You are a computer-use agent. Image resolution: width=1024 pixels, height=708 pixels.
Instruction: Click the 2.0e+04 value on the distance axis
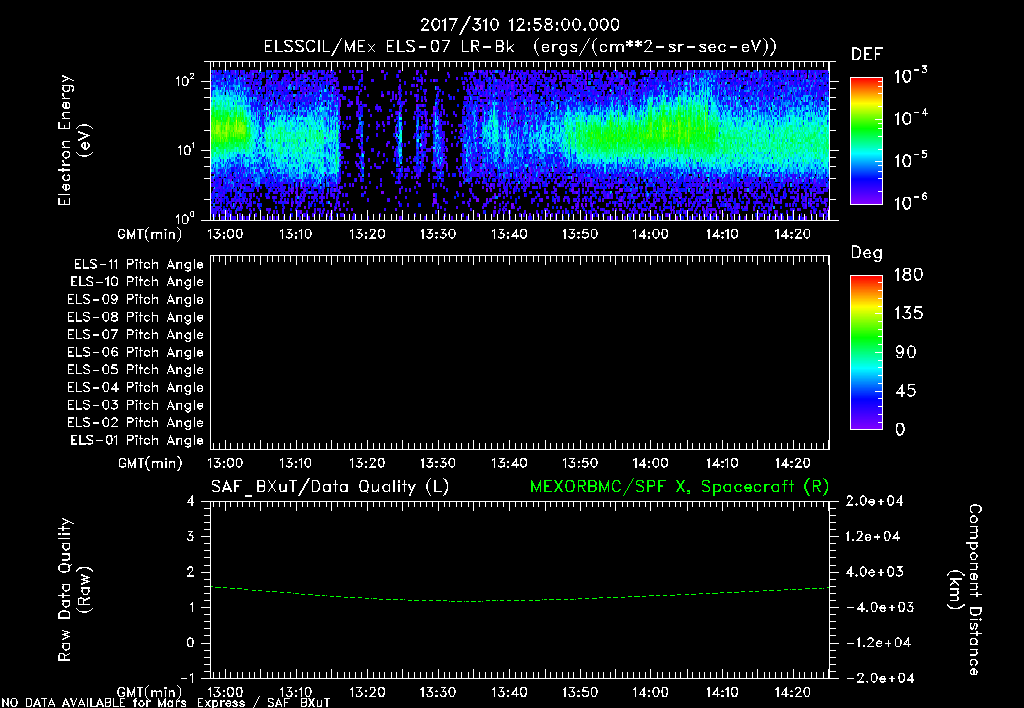click(874, 501)
